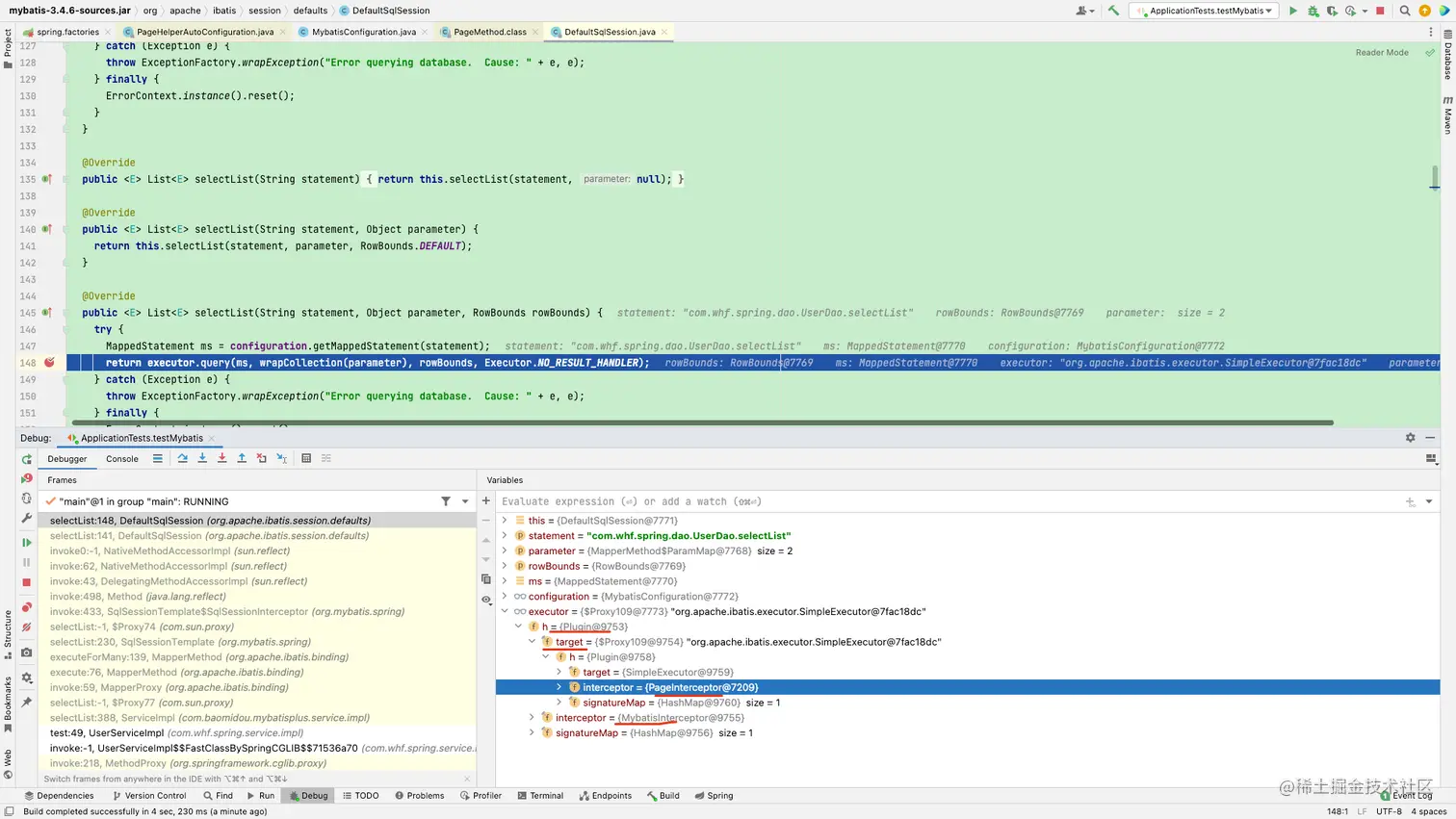Open View Breakpoints icon
The height and width of the screenshot is (819, 1456).
point(27,607)
